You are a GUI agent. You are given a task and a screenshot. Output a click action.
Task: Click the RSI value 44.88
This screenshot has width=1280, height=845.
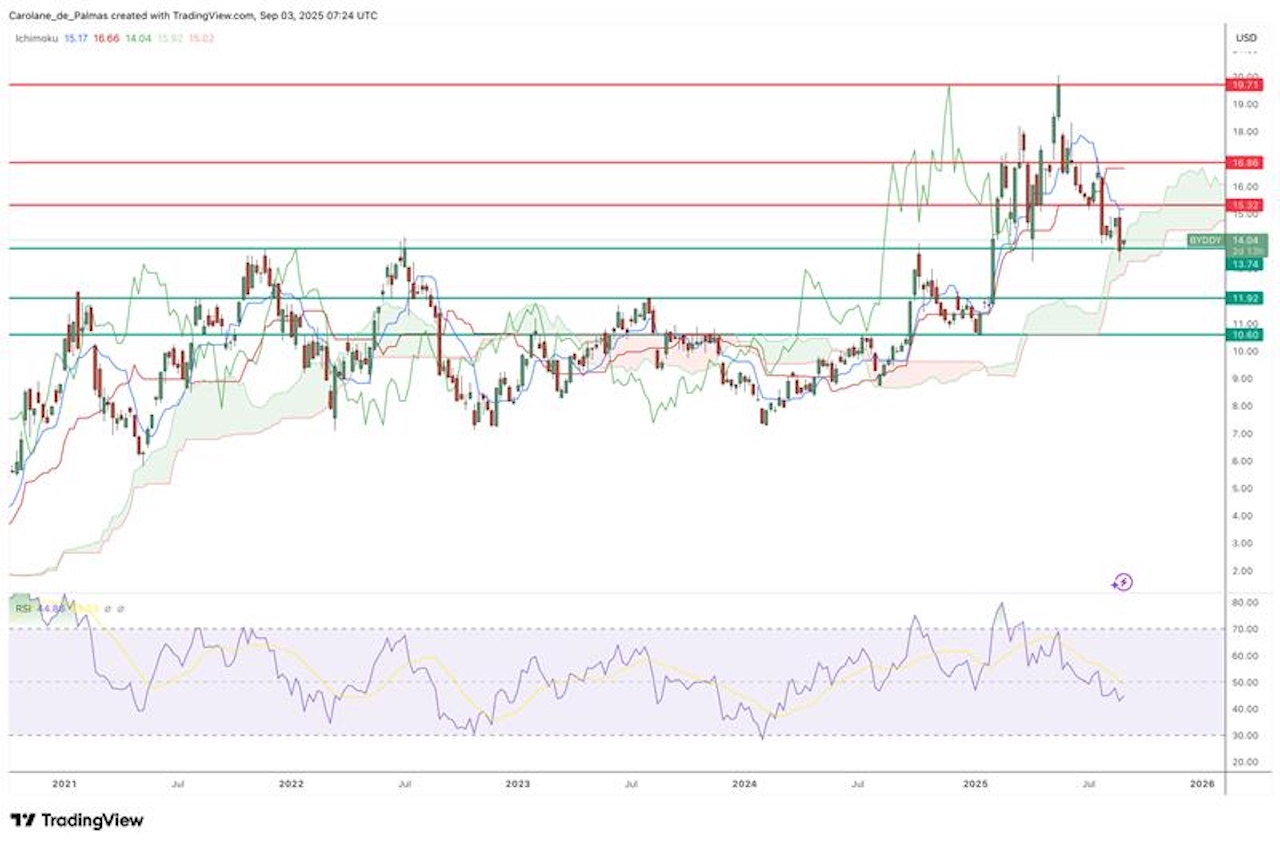tap(51, 608)
